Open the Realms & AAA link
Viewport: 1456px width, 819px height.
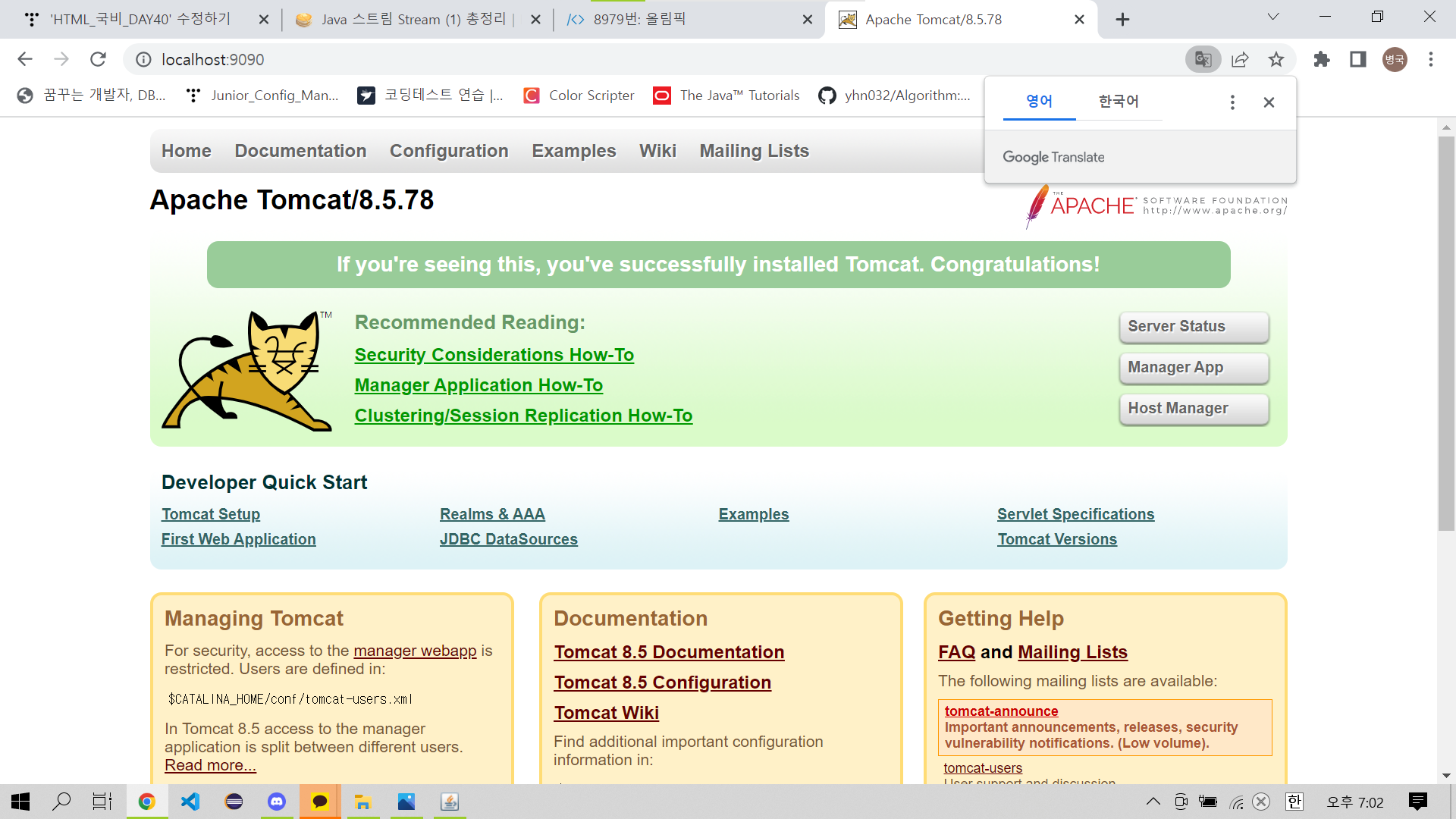492,514
